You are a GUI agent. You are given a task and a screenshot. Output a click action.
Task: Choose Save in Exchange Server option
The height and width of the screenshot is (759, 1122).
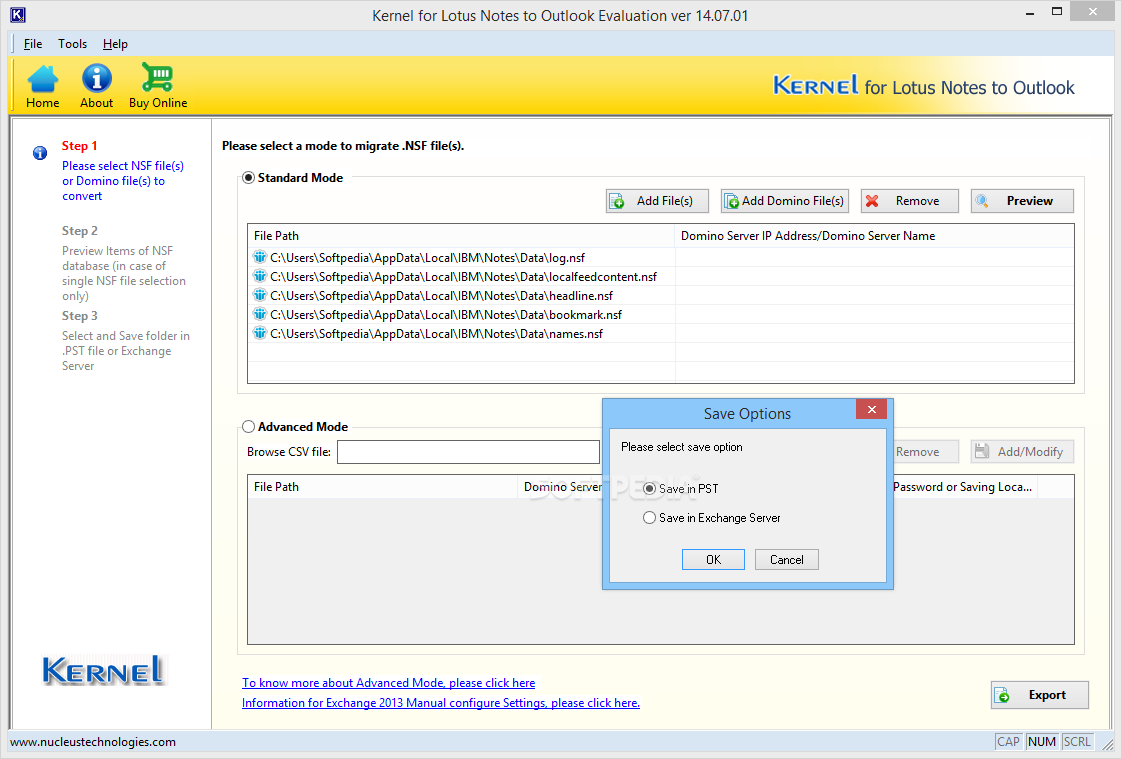pyautogui.click(x=650, y=518)
